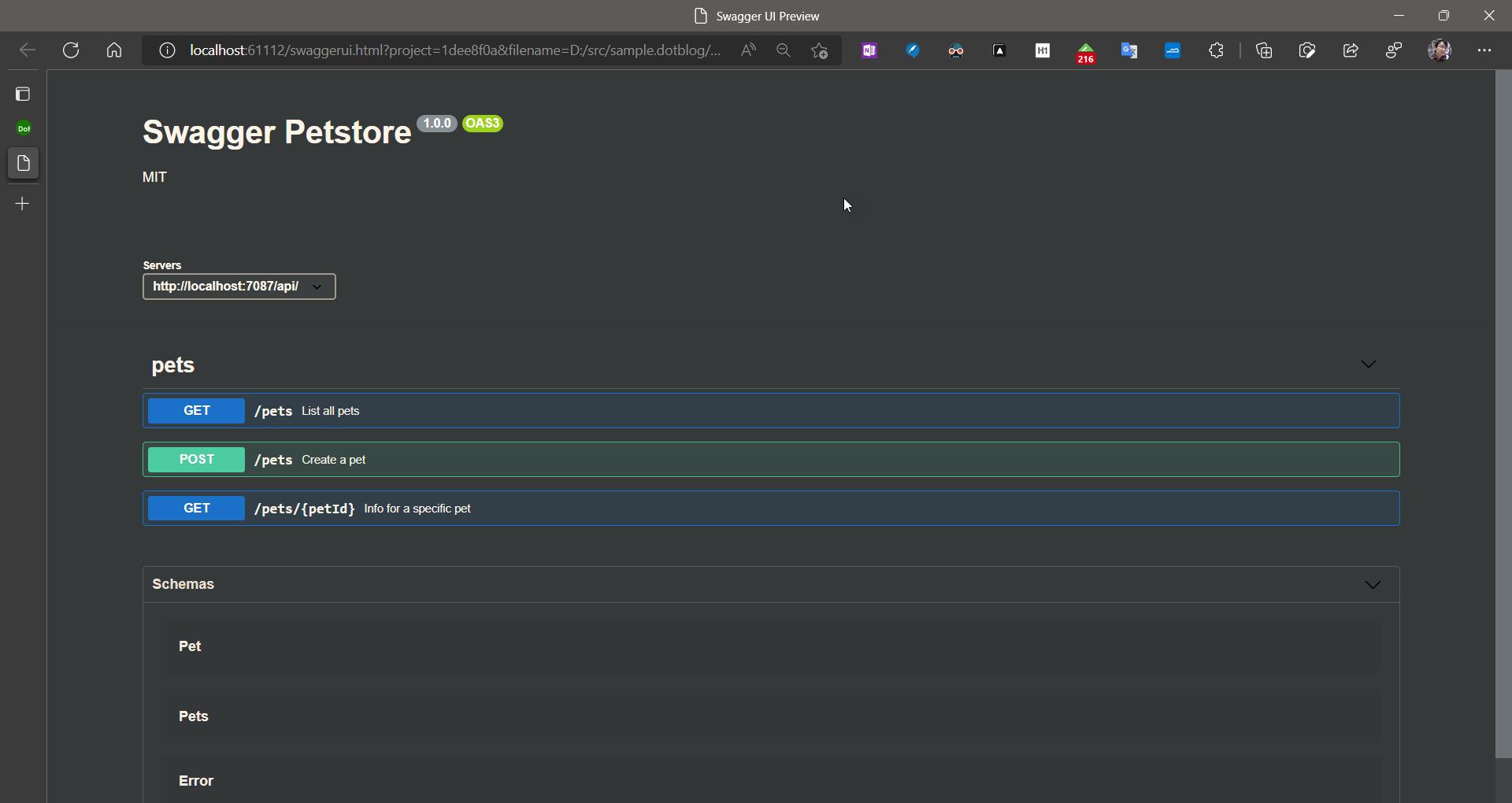Expand the Pet schema entry
Screen dimensions: 1512x803
(x=190, y=646)
